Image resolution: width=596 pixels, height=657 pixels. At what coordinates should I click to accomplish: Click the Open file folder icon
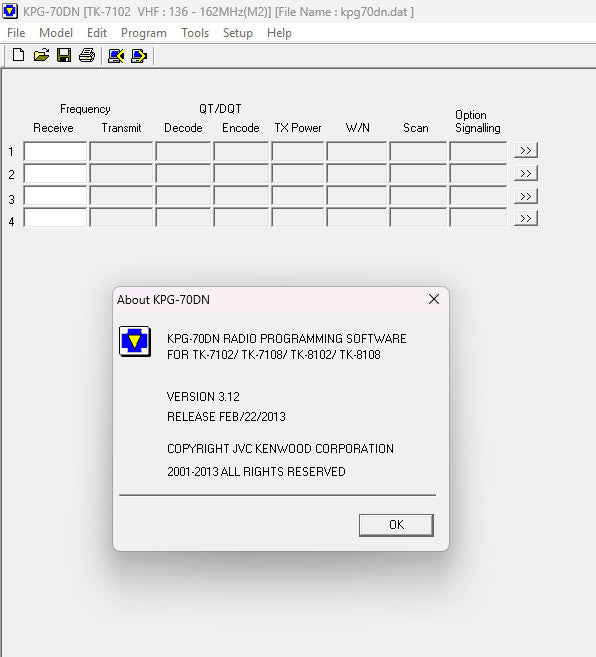point(41,55)
